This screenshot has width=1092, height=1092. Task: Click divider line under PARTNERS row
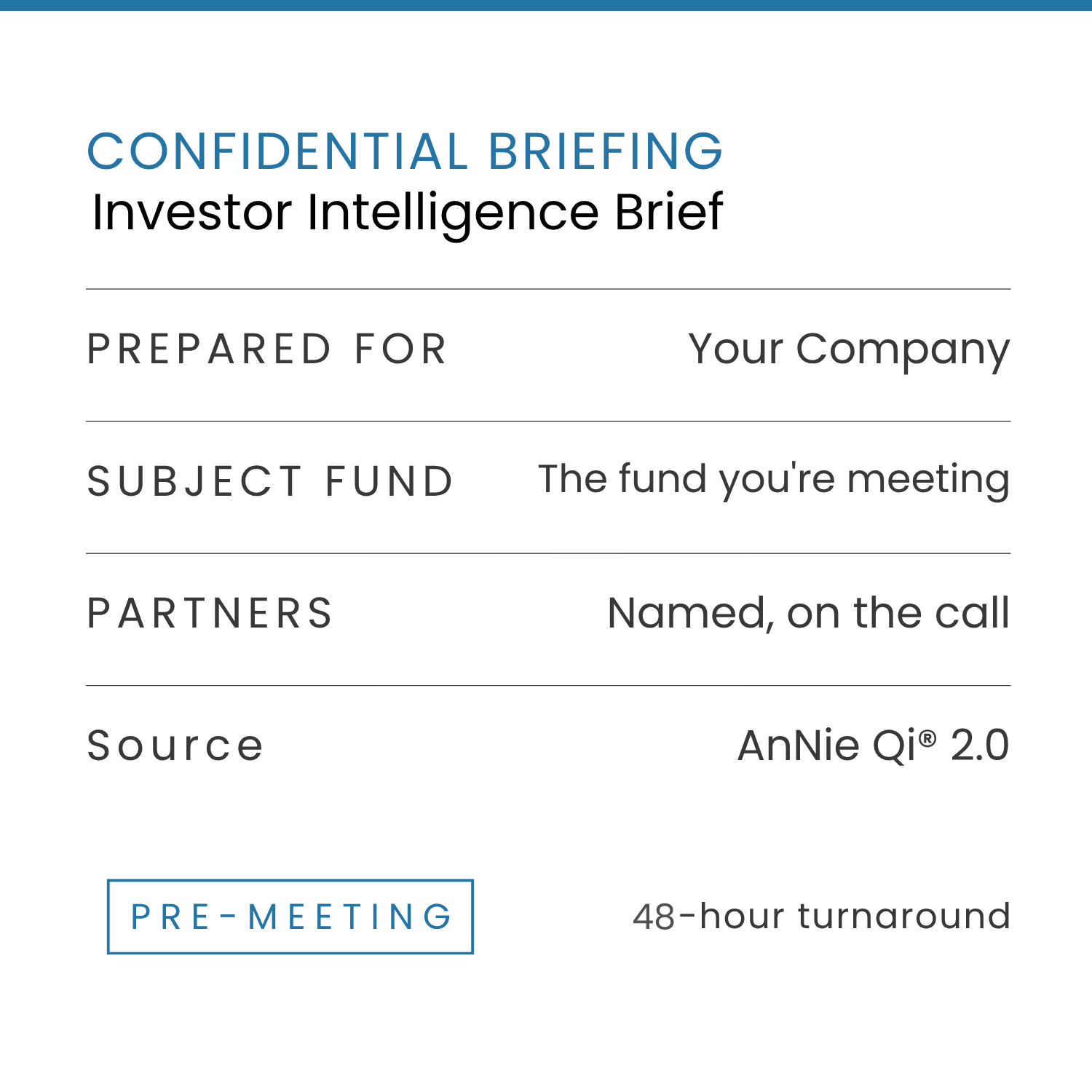548,685
